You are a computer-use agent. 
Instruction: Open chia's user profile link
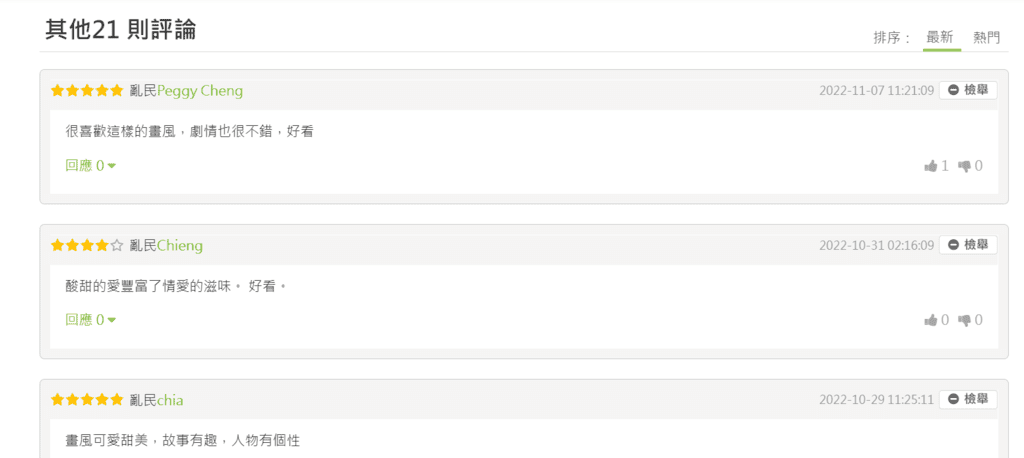(170, 400)
